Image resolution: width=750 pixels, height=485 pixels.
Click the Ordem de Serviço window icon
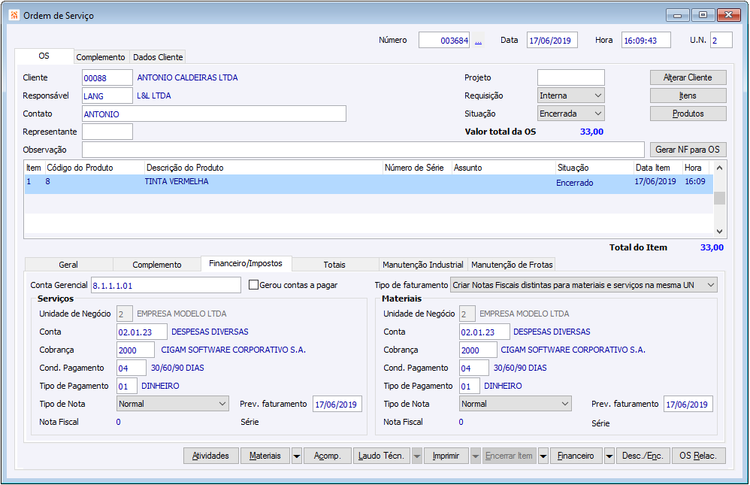tap(12, 14)
